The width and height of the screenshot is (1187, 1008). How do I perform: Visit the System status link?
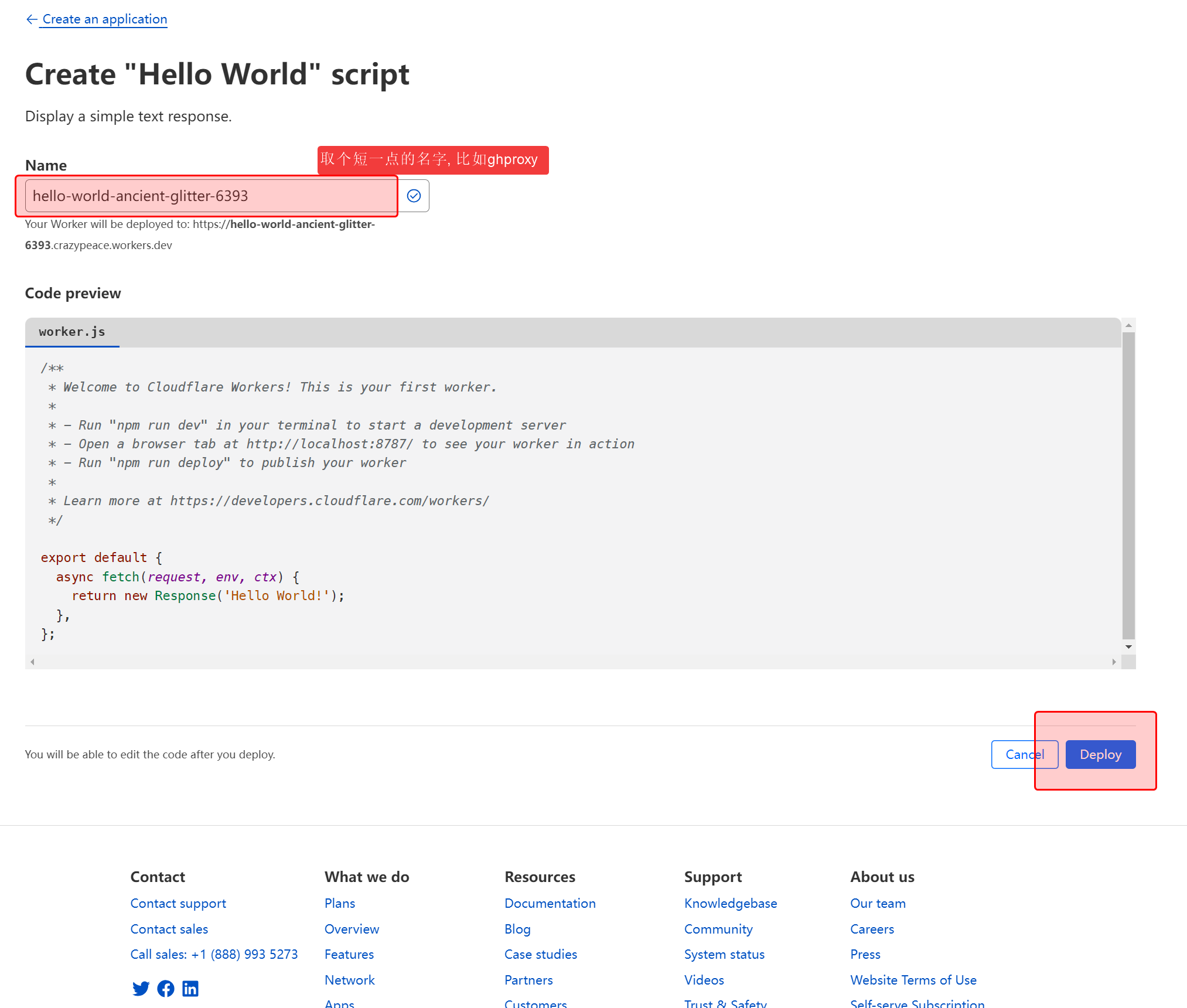point(724,954)
